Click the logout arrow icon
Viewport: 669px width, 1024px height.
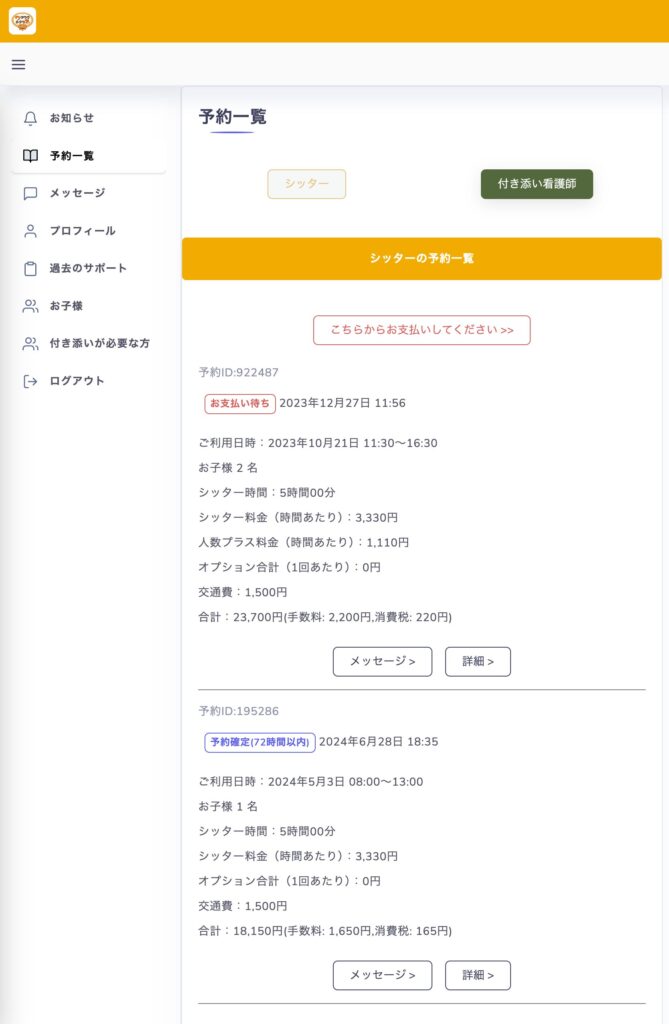[x=30, y=381]
